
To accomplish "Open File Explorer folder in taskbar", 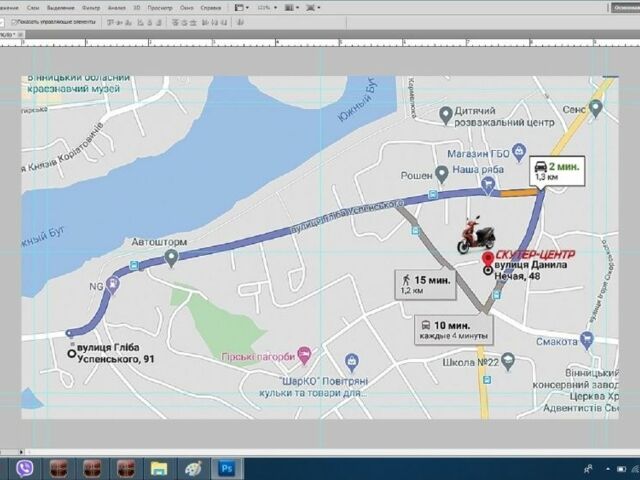I will (158, 468).
